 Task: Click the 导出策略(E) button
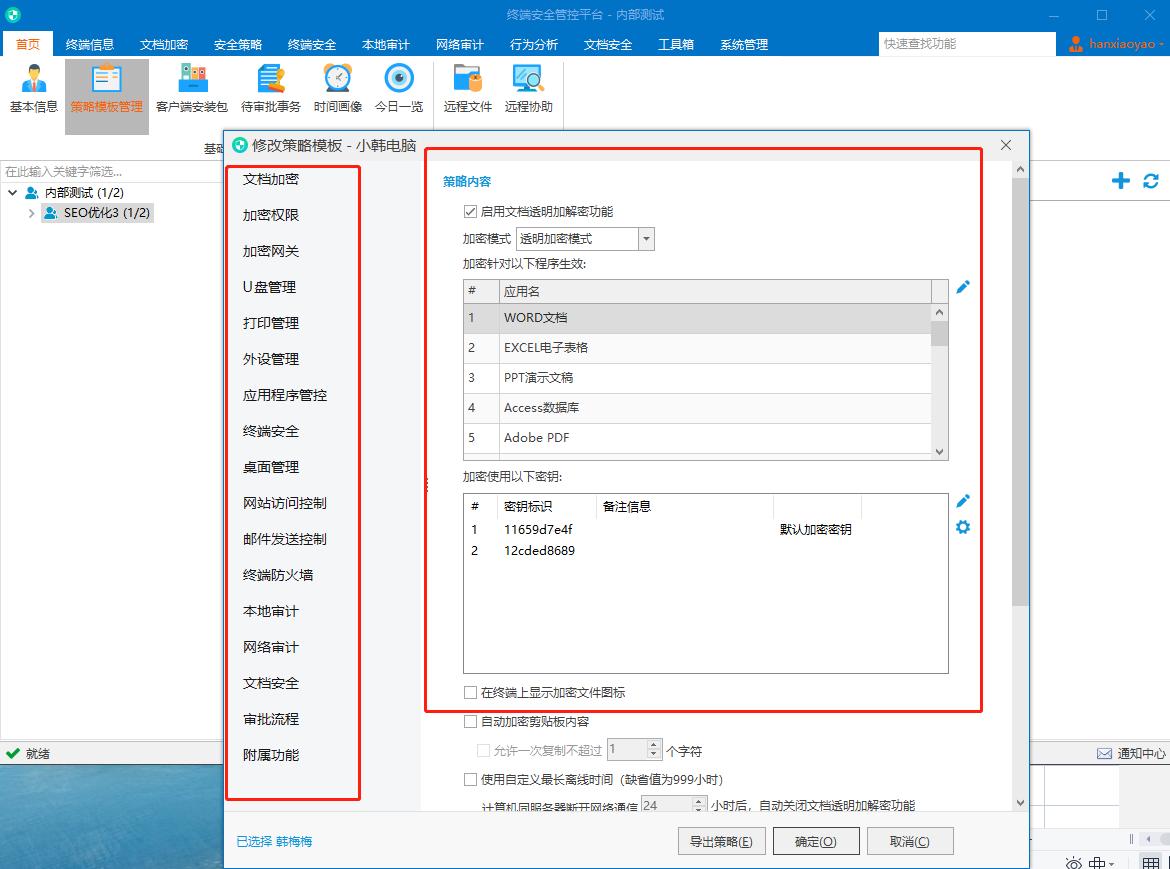pos(721,841)
